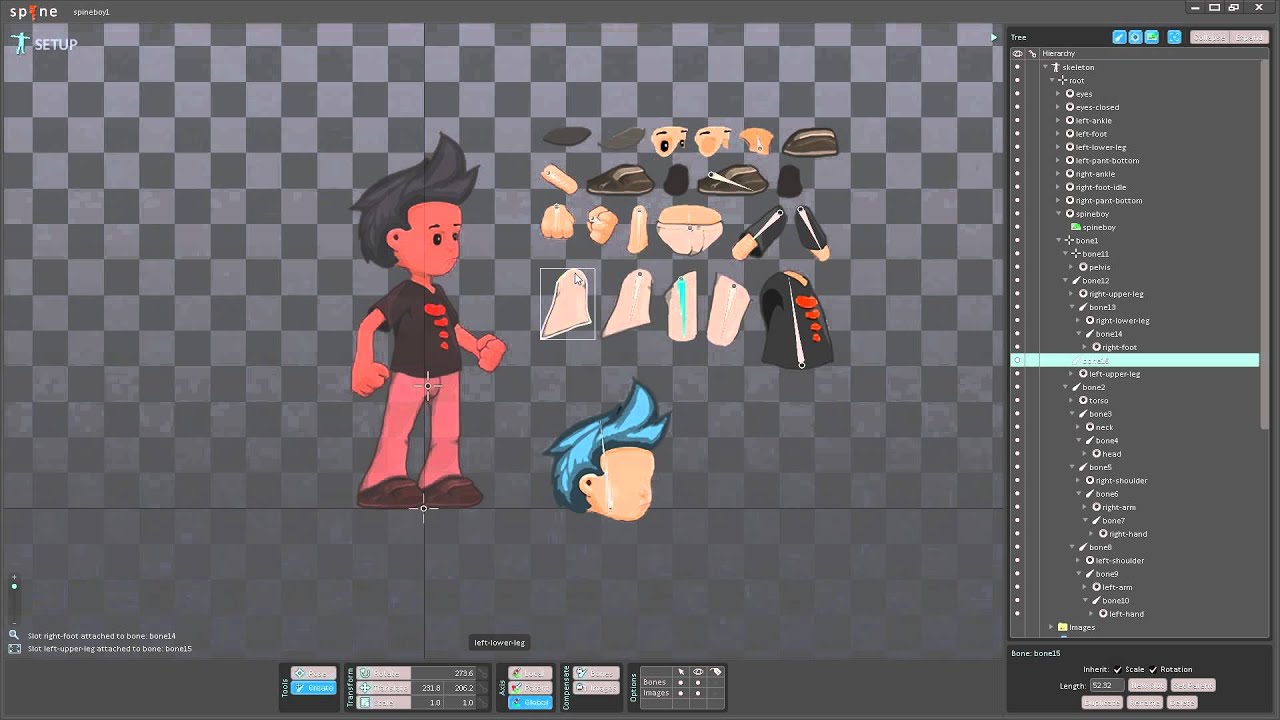Viewport: 1280px width, 720px height.
Task: Click the names tag column in Options
Action: (x=716, y=672)
